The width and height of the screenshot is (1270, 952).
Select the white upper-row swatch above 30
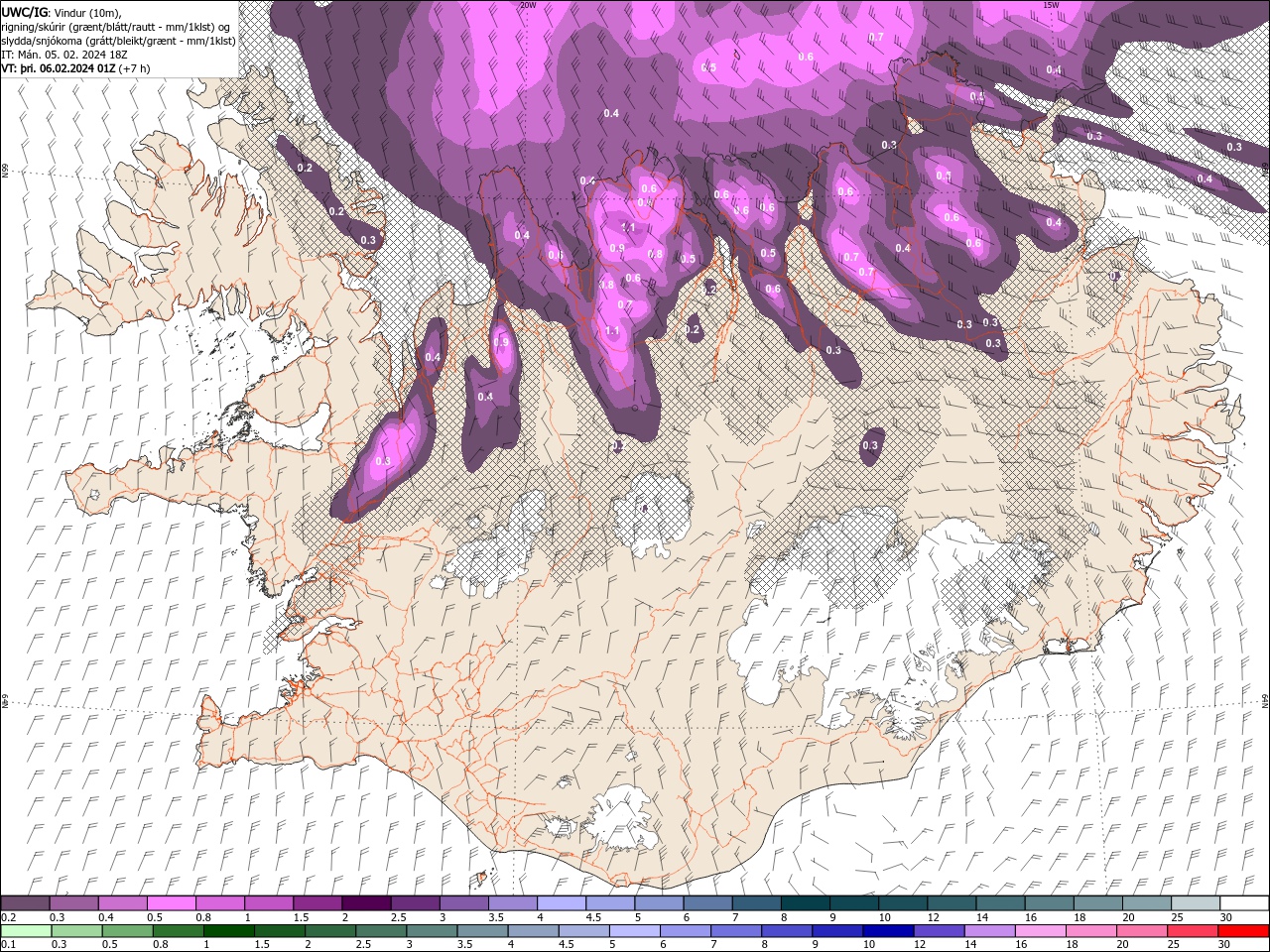click(1243, 903)
